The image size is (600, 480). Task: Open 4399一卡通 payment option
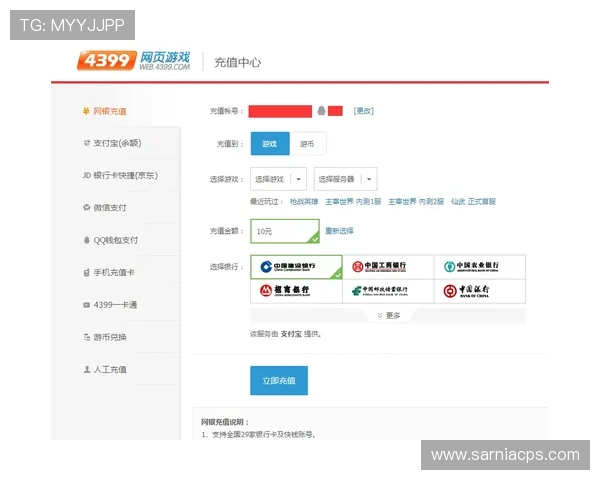[115, 304]
